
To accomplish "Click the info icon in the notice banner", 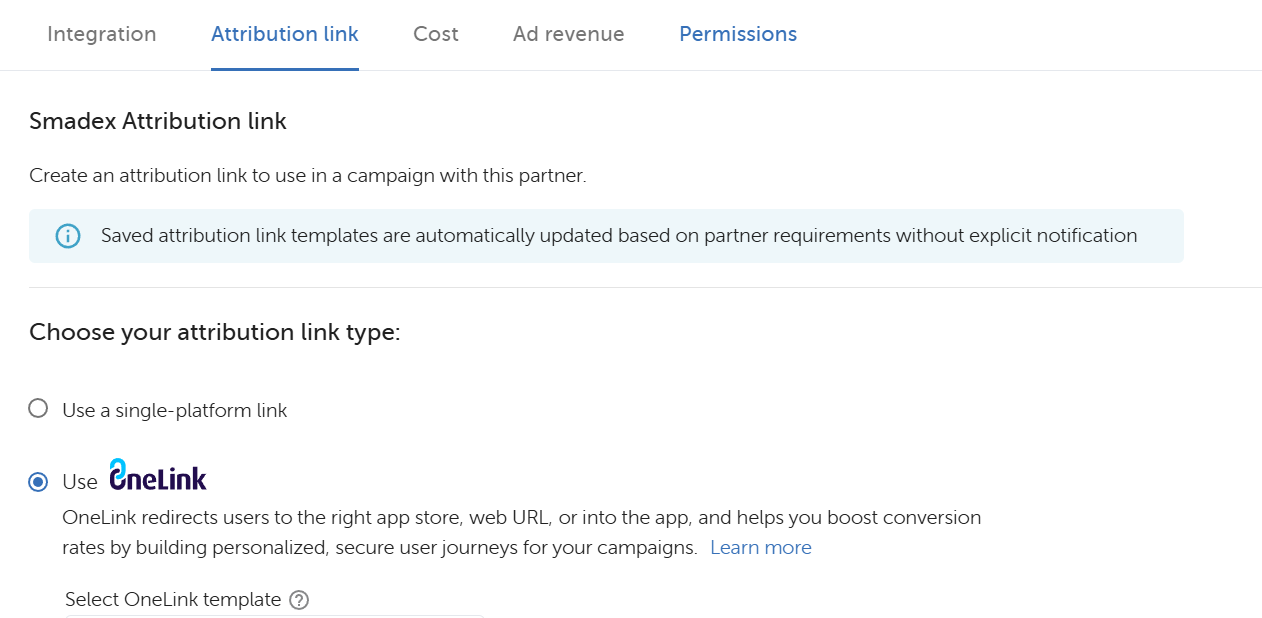I will 67,236.
